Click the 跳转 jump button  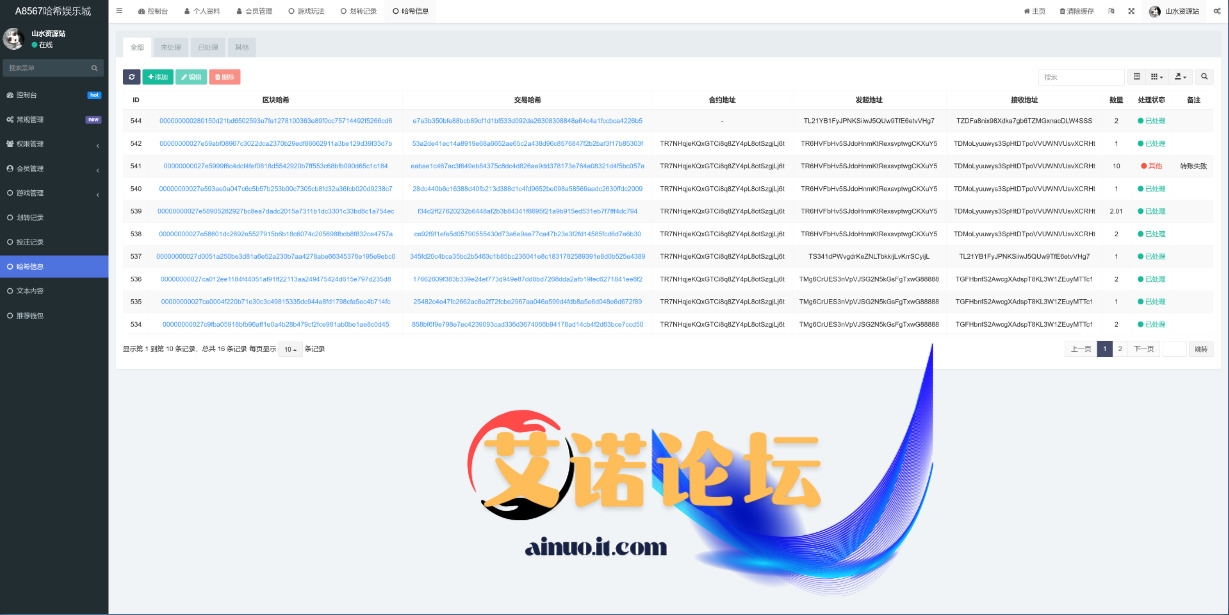click(x=1200, y=349)
